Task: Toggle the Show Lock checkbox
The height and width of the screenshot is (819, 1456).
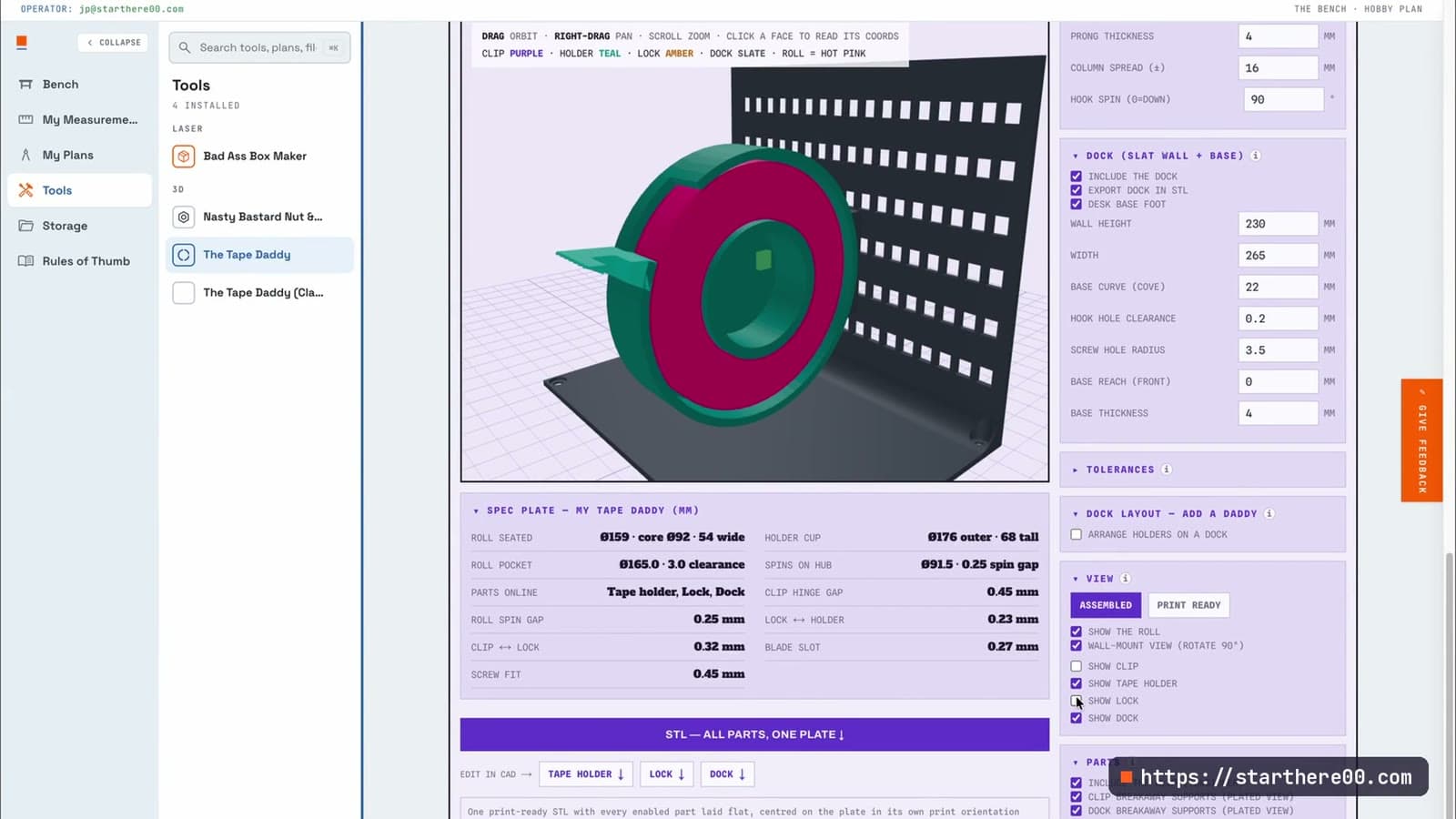Action: 1077,701
